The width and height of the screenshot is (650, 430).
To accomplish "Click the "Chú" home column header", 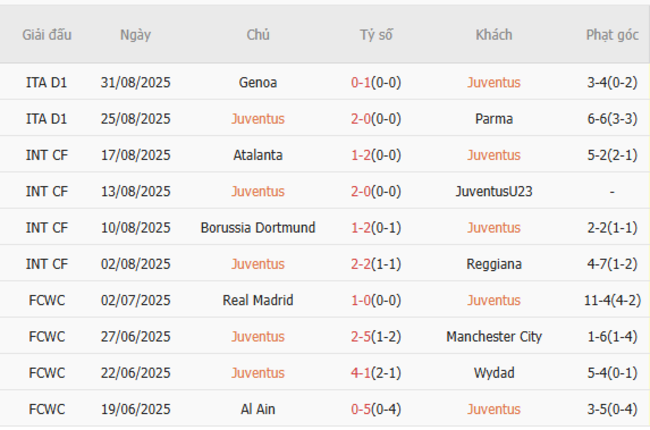I will pos(258,35).
